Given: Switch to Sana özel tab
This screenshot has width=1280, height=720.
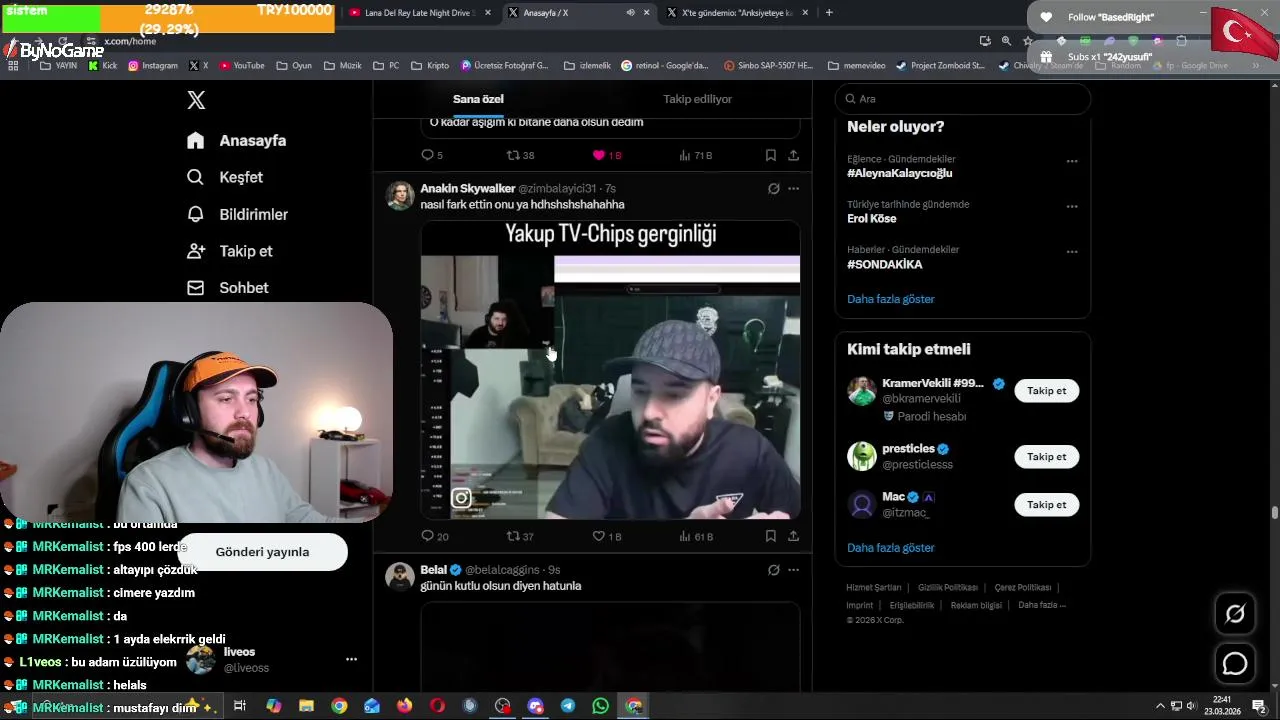Looking at the screenshot, I should coord(478,99).
